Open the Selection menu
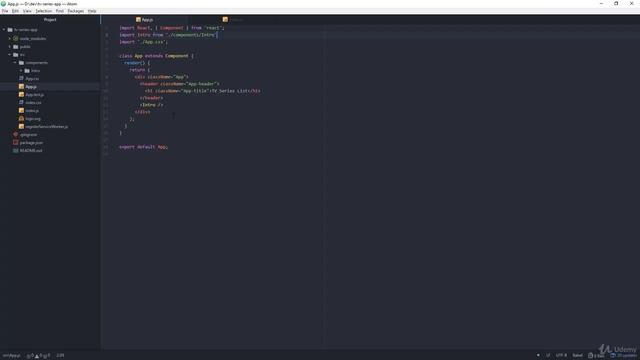This screenshot has width=640, height=360. [x=44, y=11]
